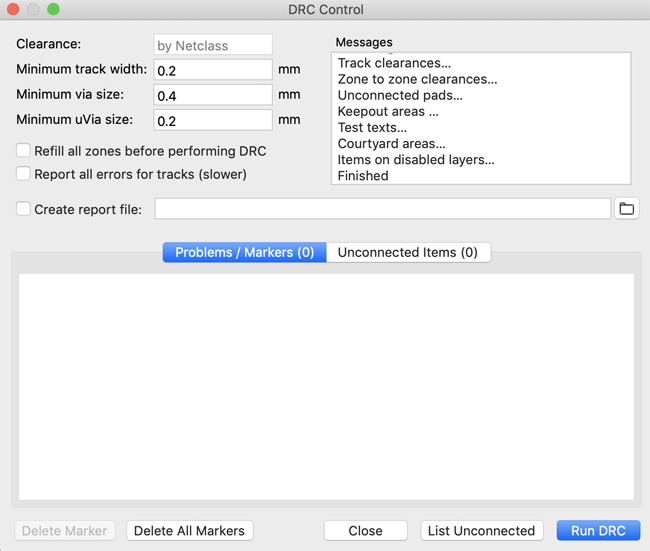Select 'Keepout areas ...' message line
This screenshot has width=650, height=551.
coord(388,112)
